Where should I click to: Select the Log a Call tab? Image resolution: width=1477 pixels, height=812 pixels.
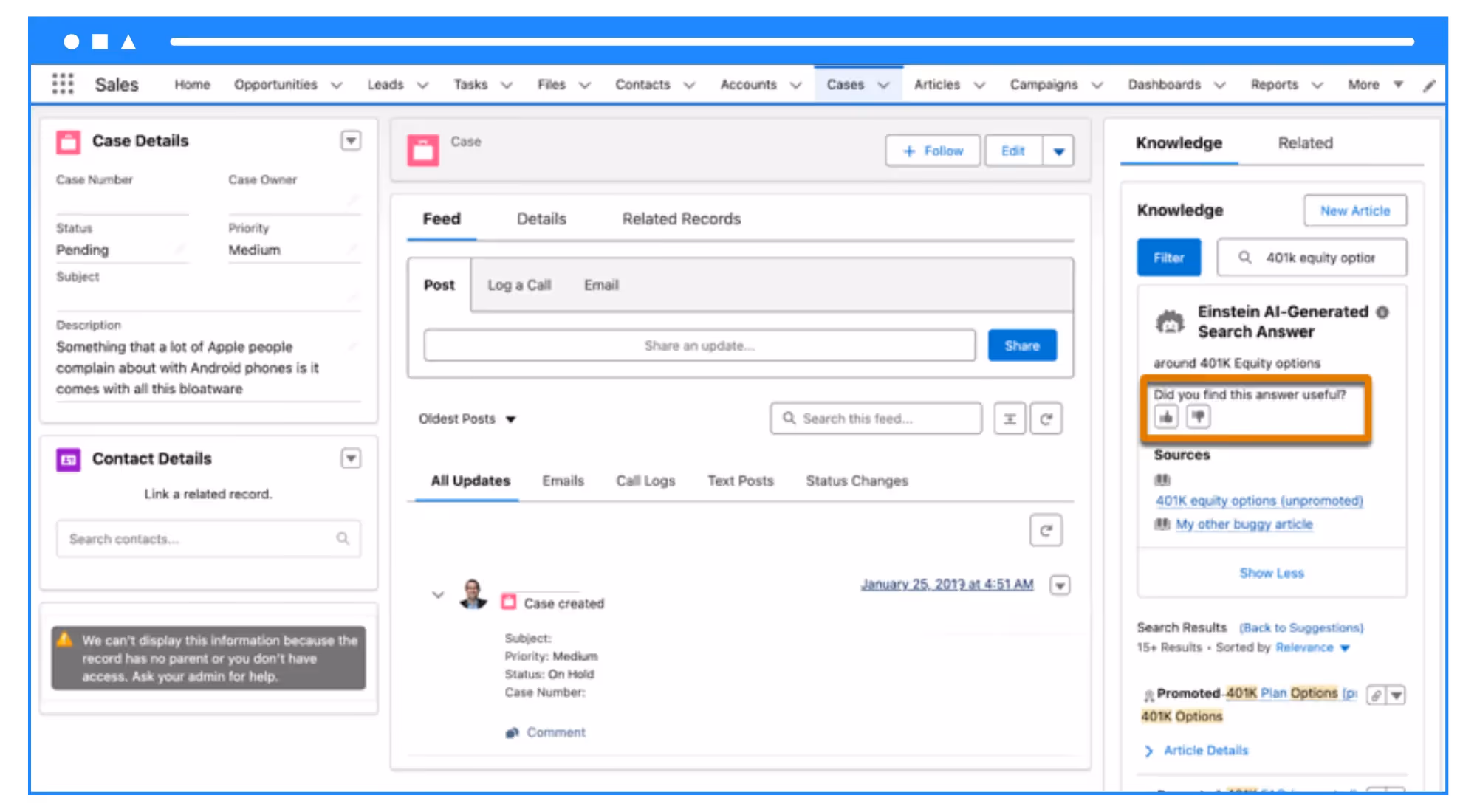[x=519, y=285]
